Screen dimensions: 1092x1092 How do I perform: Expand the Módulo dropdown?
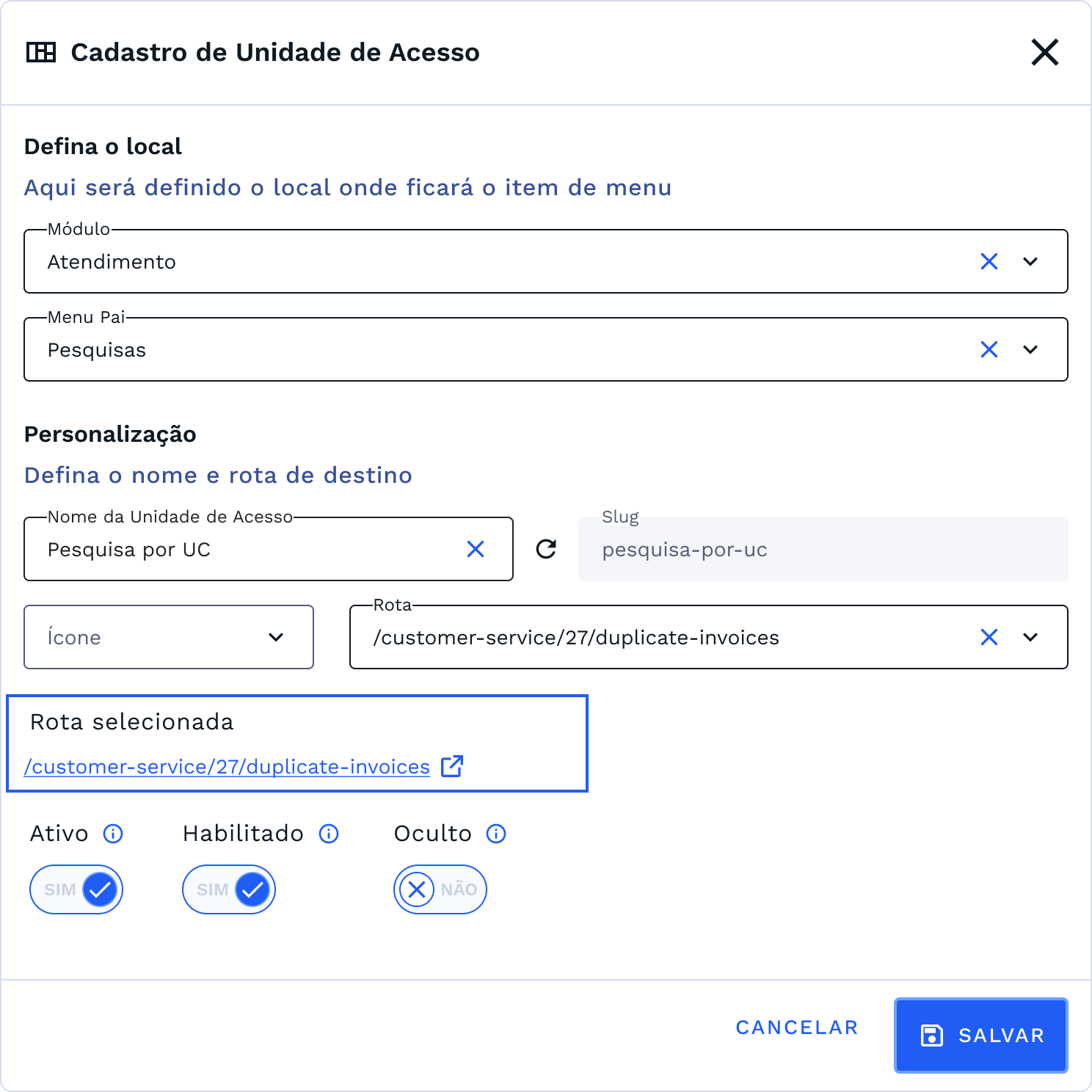point(1030,261)
